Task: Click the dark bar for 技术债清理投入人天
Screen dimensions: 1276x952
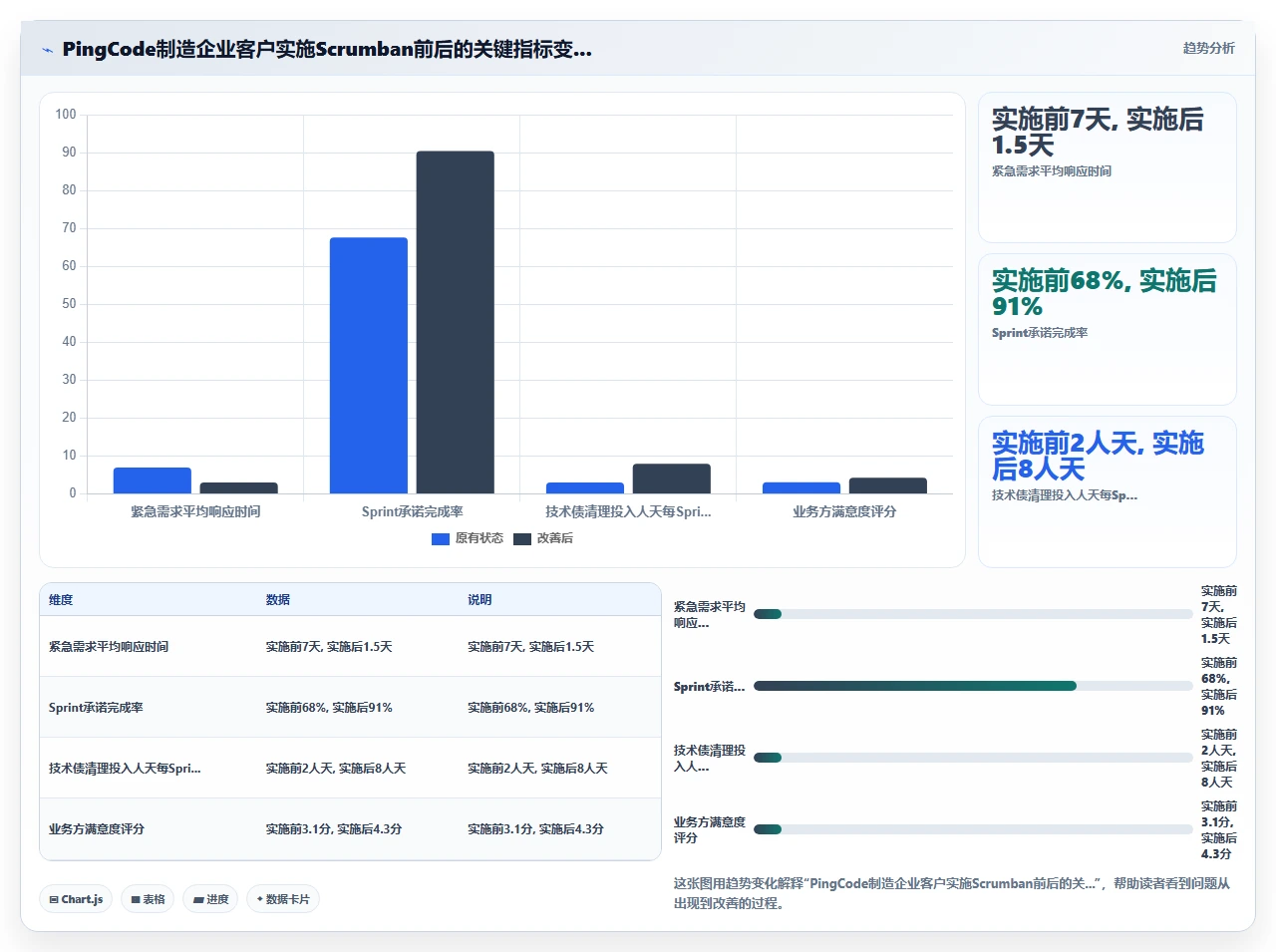Action: tap(672, 478)
